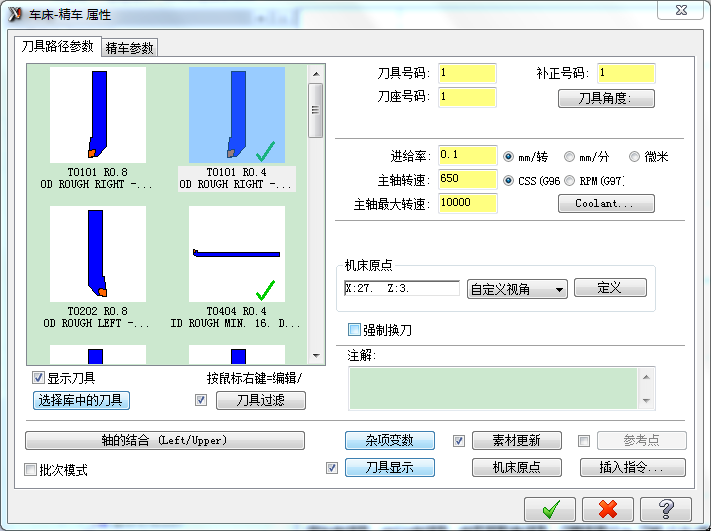Click 轴的结合 (Left/Upper) button
This screenshot has height=531, width=711.
pyautogui.click(x=165, y=440)
